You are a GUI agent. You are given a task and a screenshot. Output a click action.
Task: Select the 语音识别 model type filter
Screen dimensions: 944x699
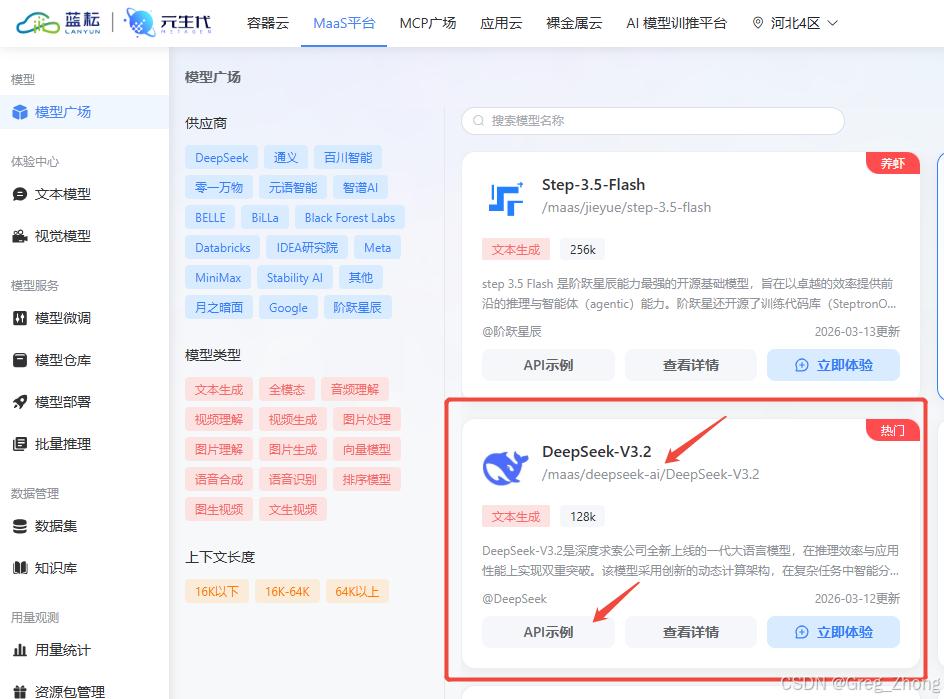click(293, 479)
